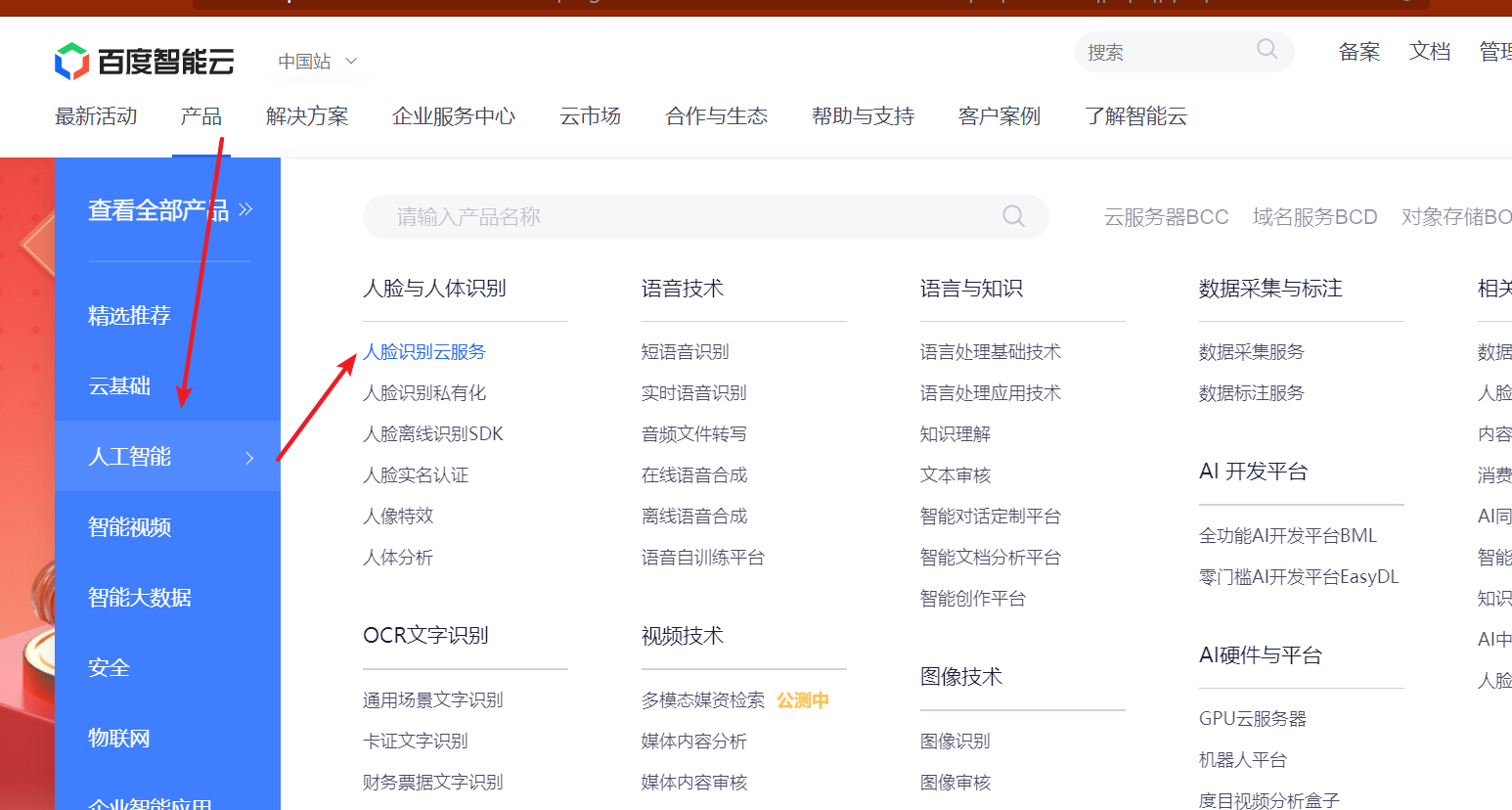Open 人脸识别私有化 link
The width and height of the screenshot is (1512, 810).
424,393
